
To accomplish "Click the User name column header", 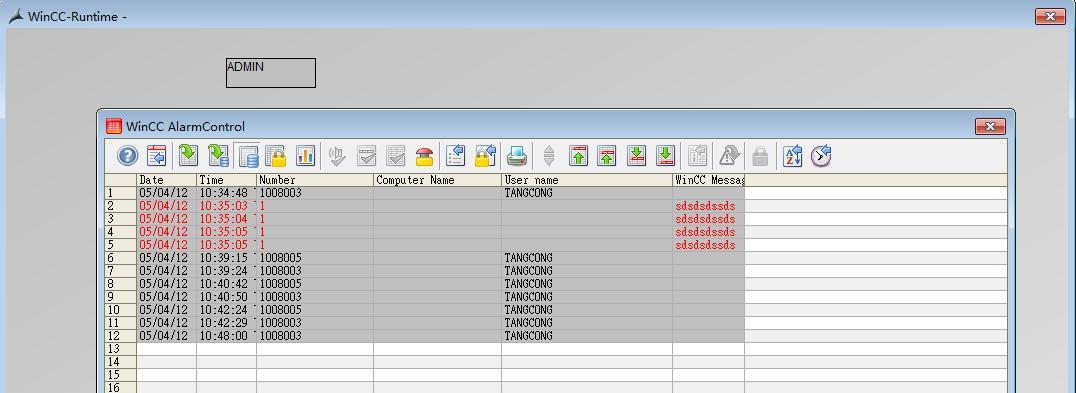I will coord(587,180).
